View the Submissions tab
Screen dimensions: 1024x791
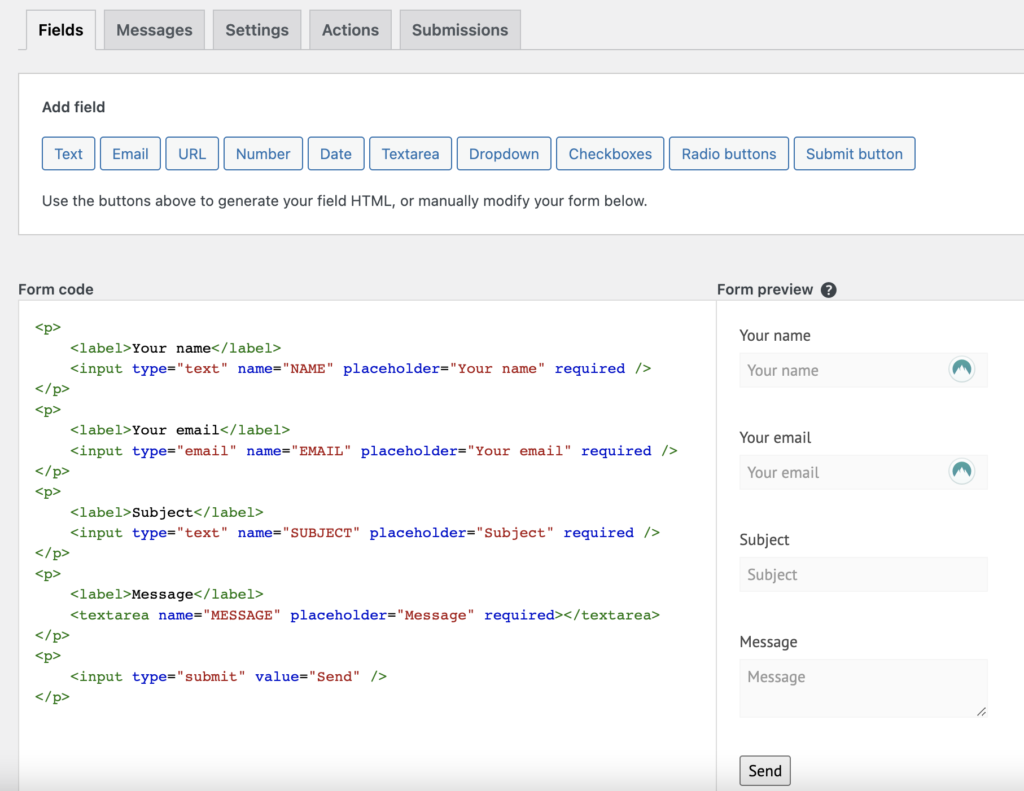tap(460, 30)
